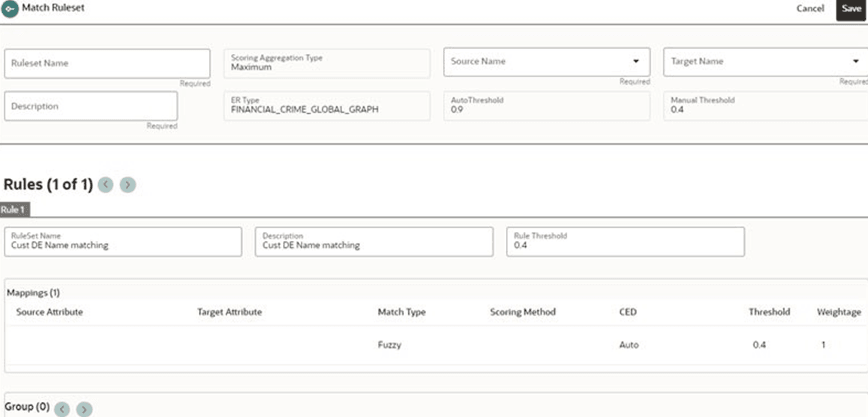This screenshot has width=868, height=417.
Task: Go to next group arrow
Action: pyautogui.click(x=84, y=409)
